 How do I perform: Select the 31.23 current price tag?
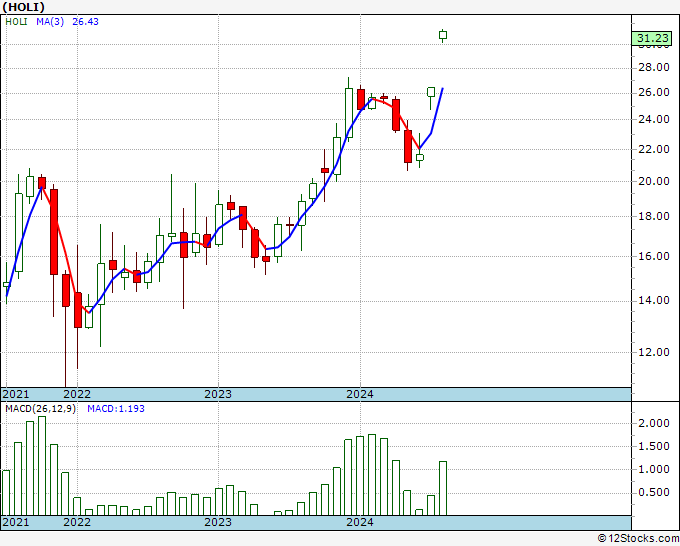(x=653, y=38)
